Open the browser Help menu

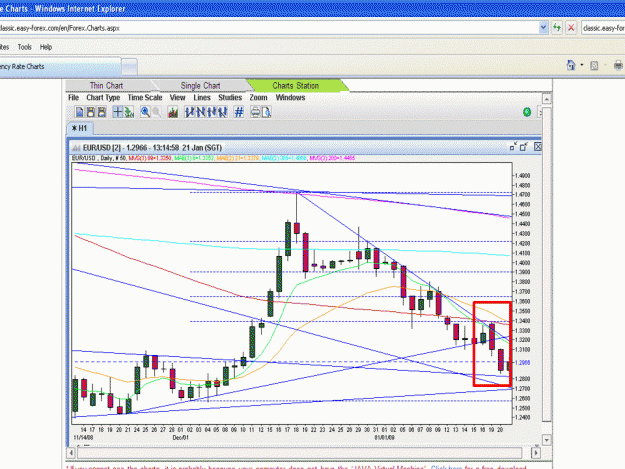click(x=46, y=47)
